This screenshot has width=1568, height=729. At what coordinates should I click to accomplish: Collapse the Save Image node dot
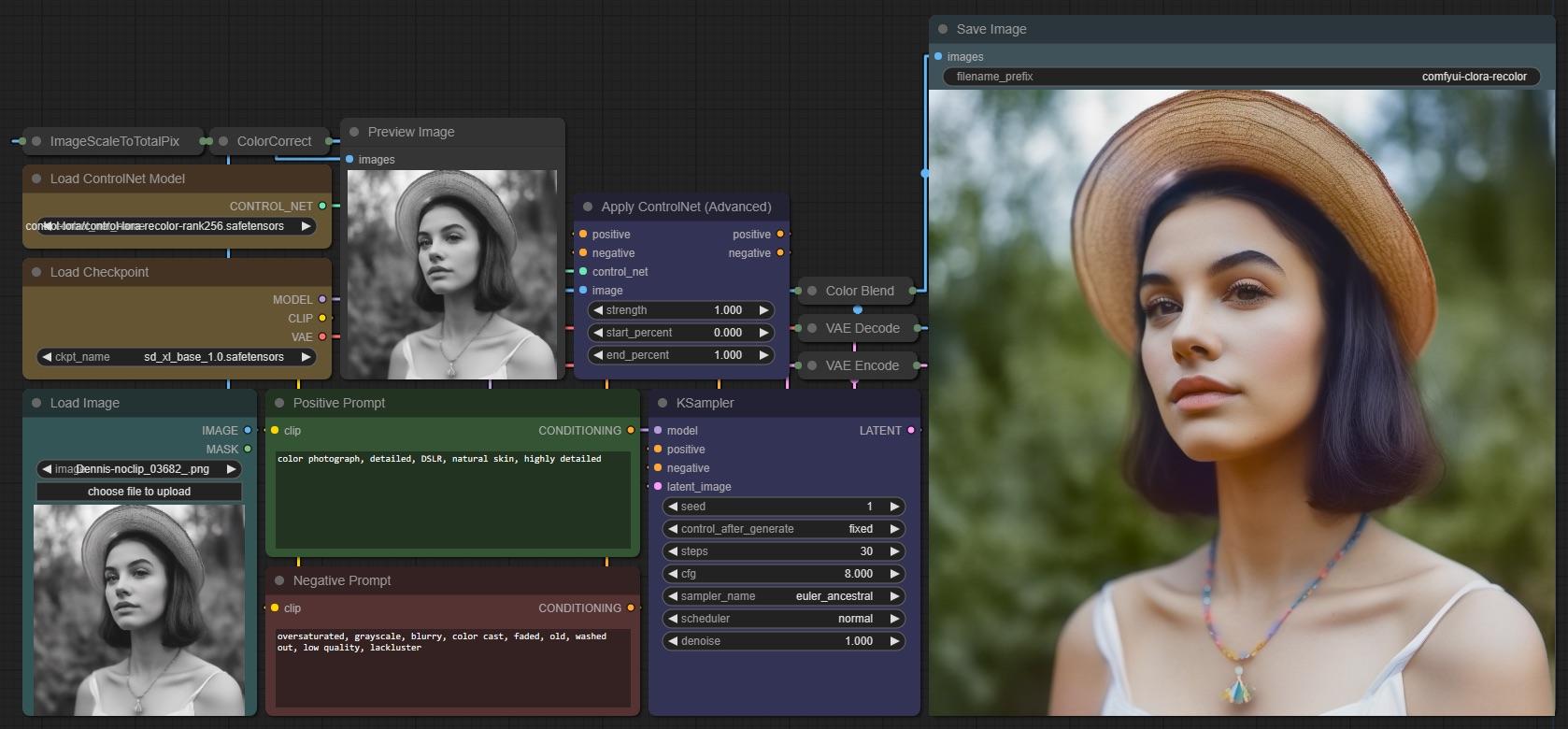[943, 29]
